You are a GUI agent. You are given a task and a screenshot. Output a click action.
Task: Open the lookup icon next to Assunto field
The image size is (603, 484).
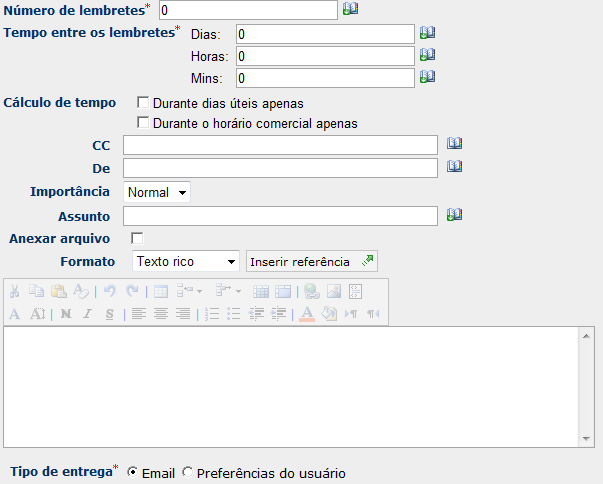point(454,215)
